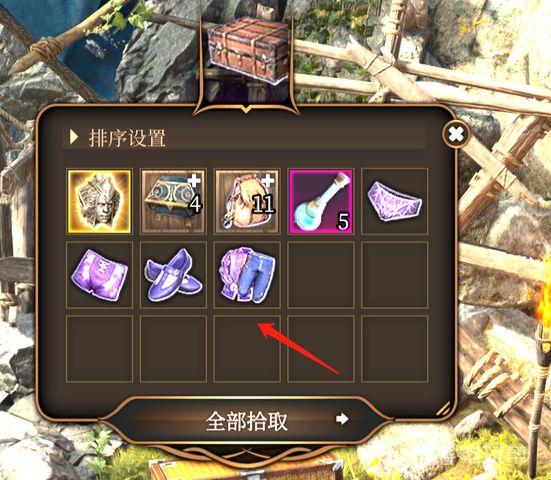Click the arrow on the 全部拾取 button
Screen dimensions: 551x480
[342, 419]
